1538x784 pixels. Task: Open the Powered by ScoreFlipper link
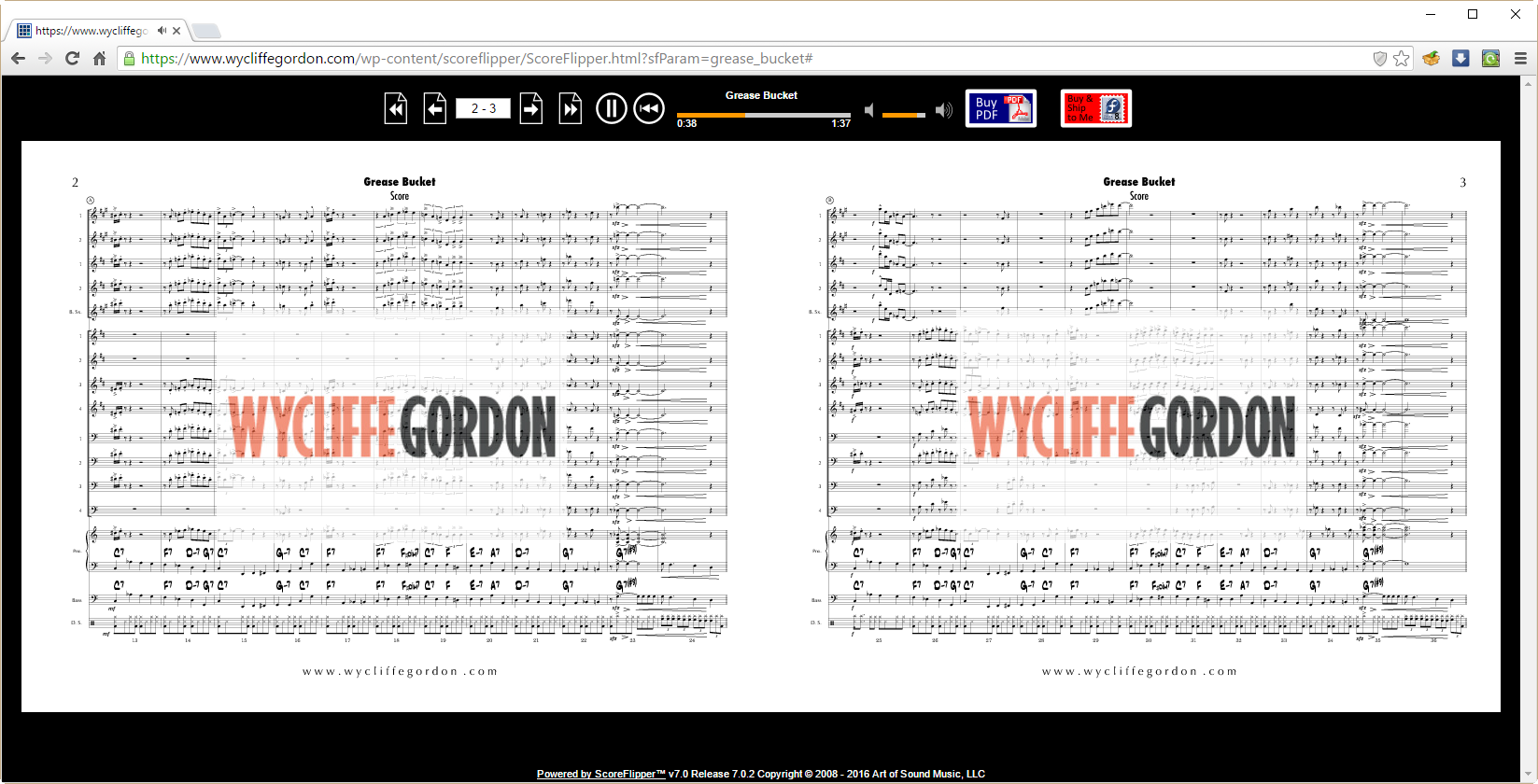(x=600, y=774)
